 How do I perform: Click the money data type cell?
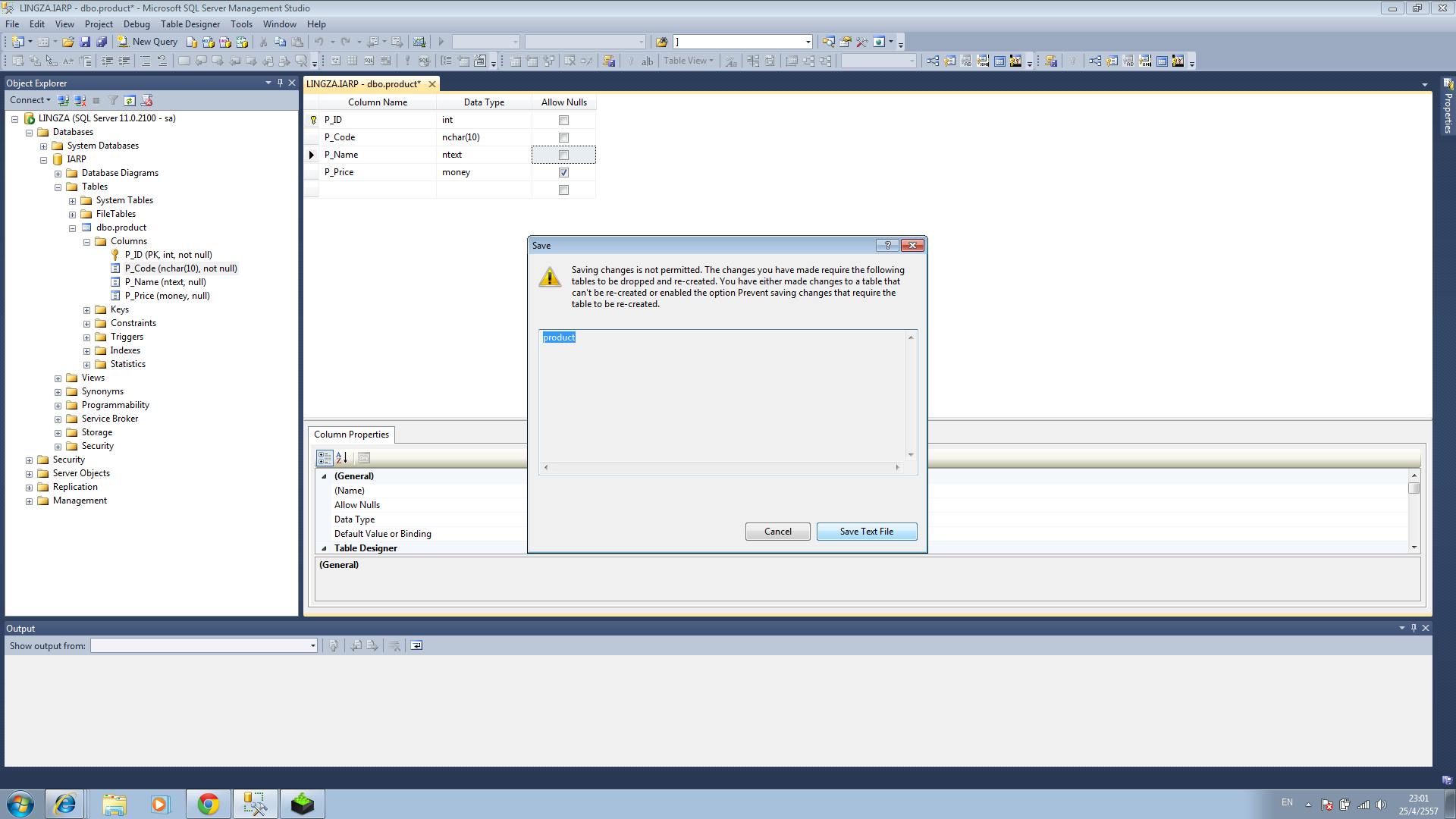(484, 172)
